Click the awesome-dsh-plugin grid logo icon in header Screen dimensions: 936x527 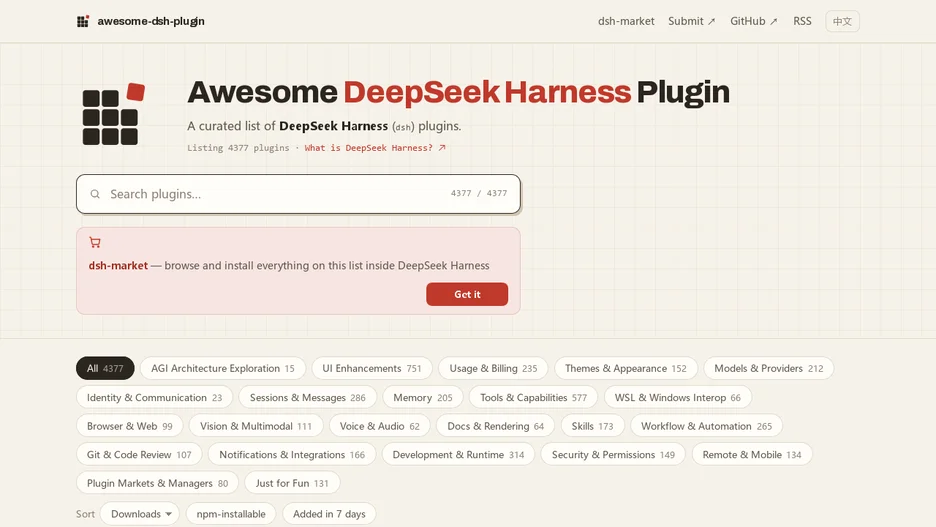83,21
